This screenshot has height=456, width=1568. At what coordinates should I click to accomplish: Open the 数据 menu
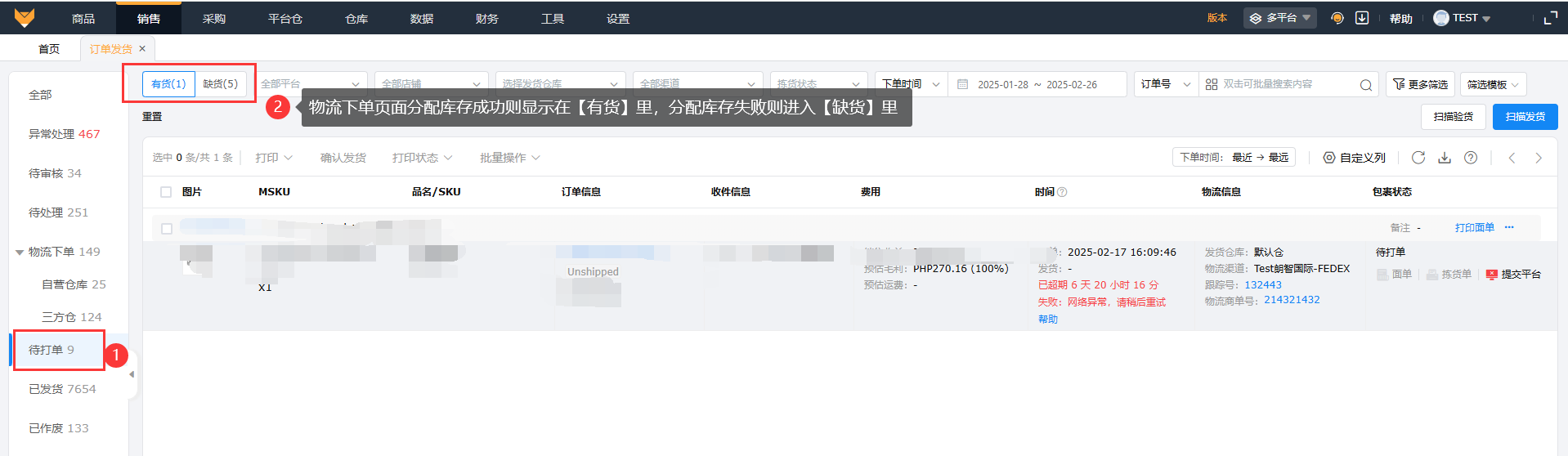[x=422, y=19]
